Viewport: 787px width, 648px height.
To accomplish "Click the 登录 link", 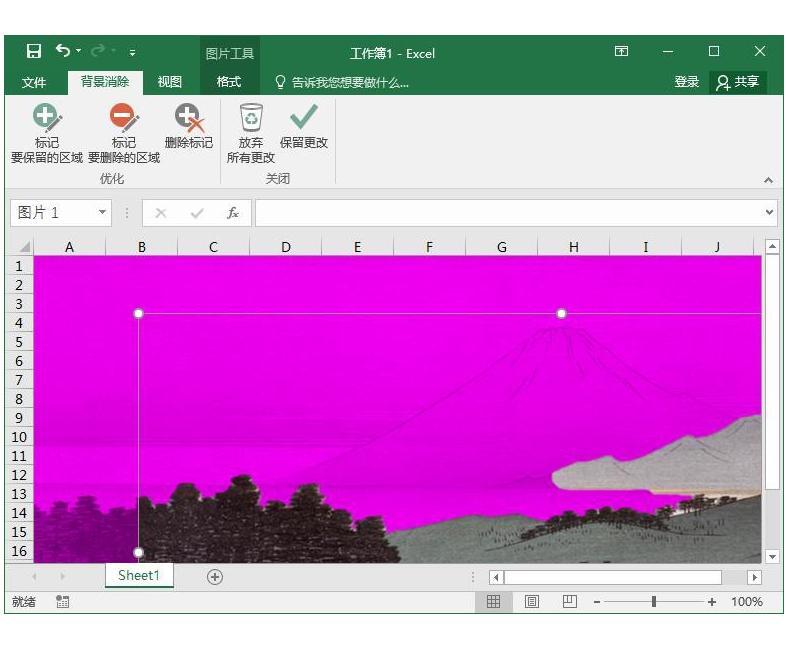I will pos(687,82).
